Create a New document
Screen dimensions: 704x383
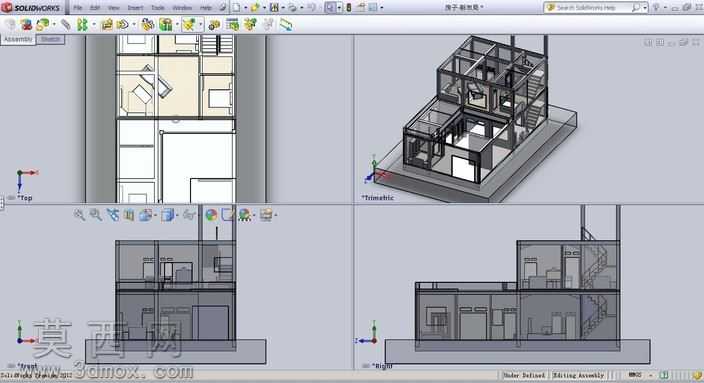[236, 8]
